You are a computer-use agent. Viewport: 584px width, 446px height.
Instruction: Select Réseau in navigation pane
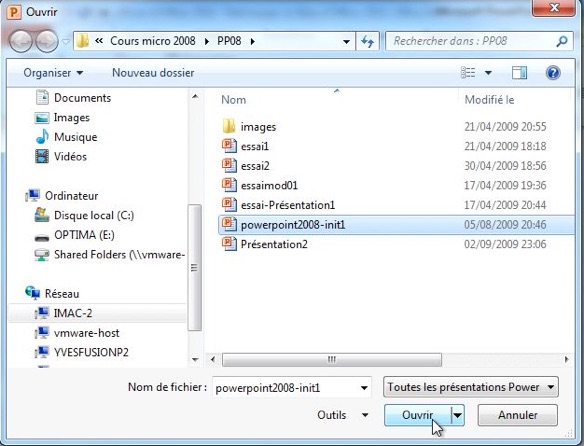(52, 293)
